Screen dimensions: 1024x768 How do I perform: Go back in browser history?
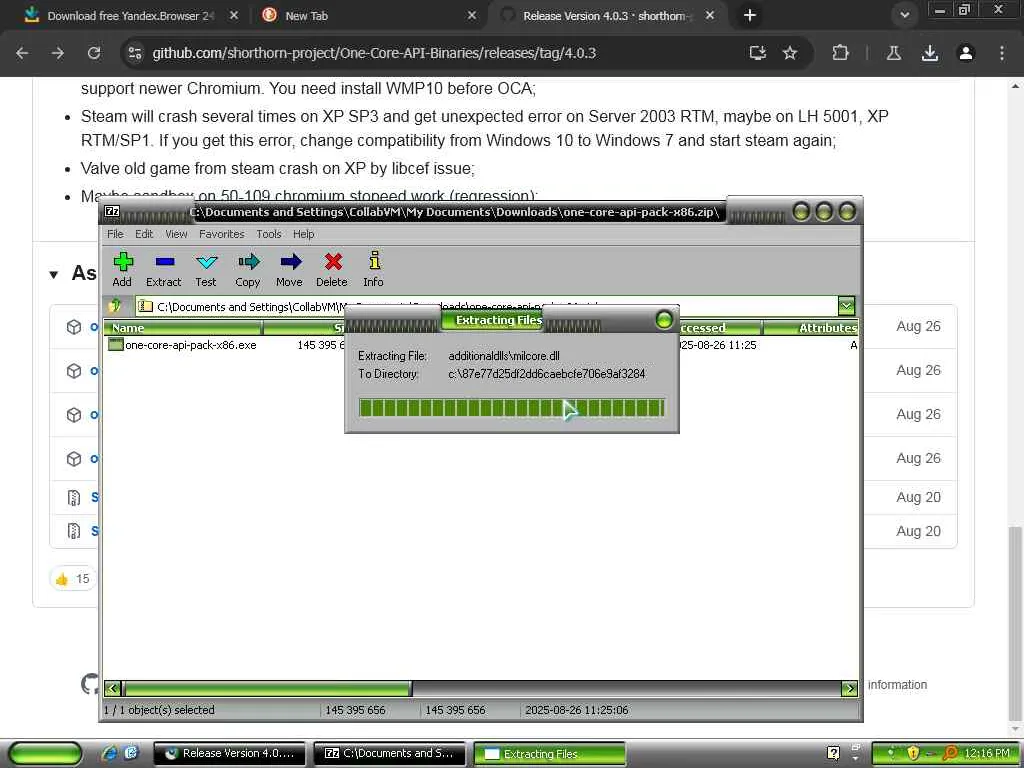point(22,53)
